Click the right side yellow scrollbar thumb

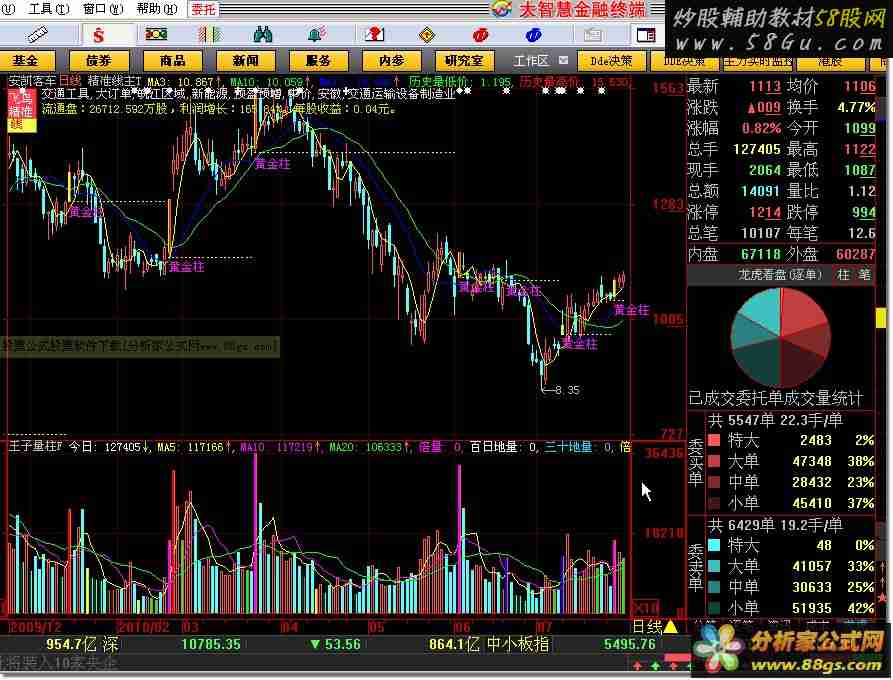tap(881, 317)
